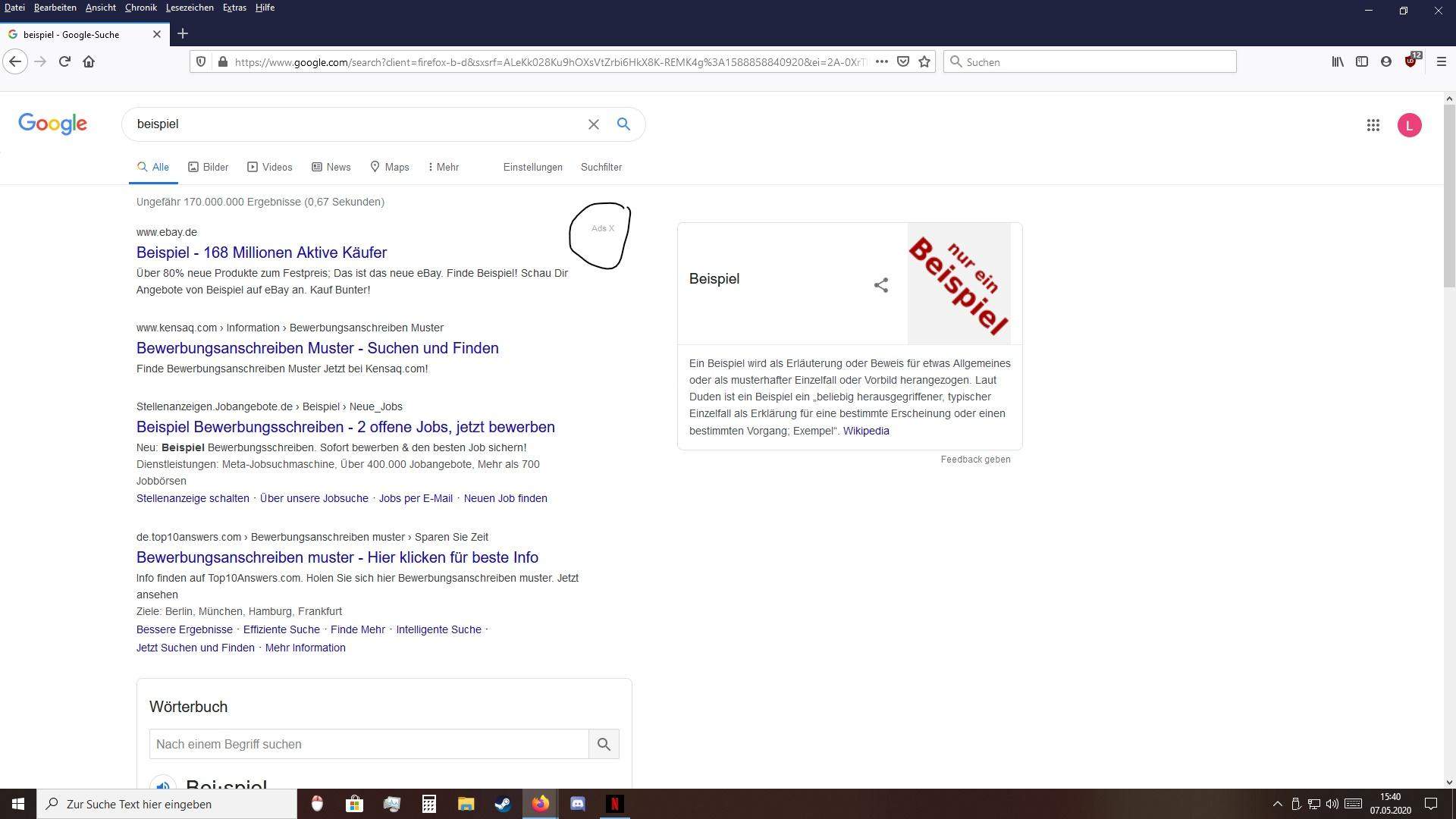Click the share icon in the Beispiel panel
This screenshot has height=819, width=1456.
[x=880, y=285]
